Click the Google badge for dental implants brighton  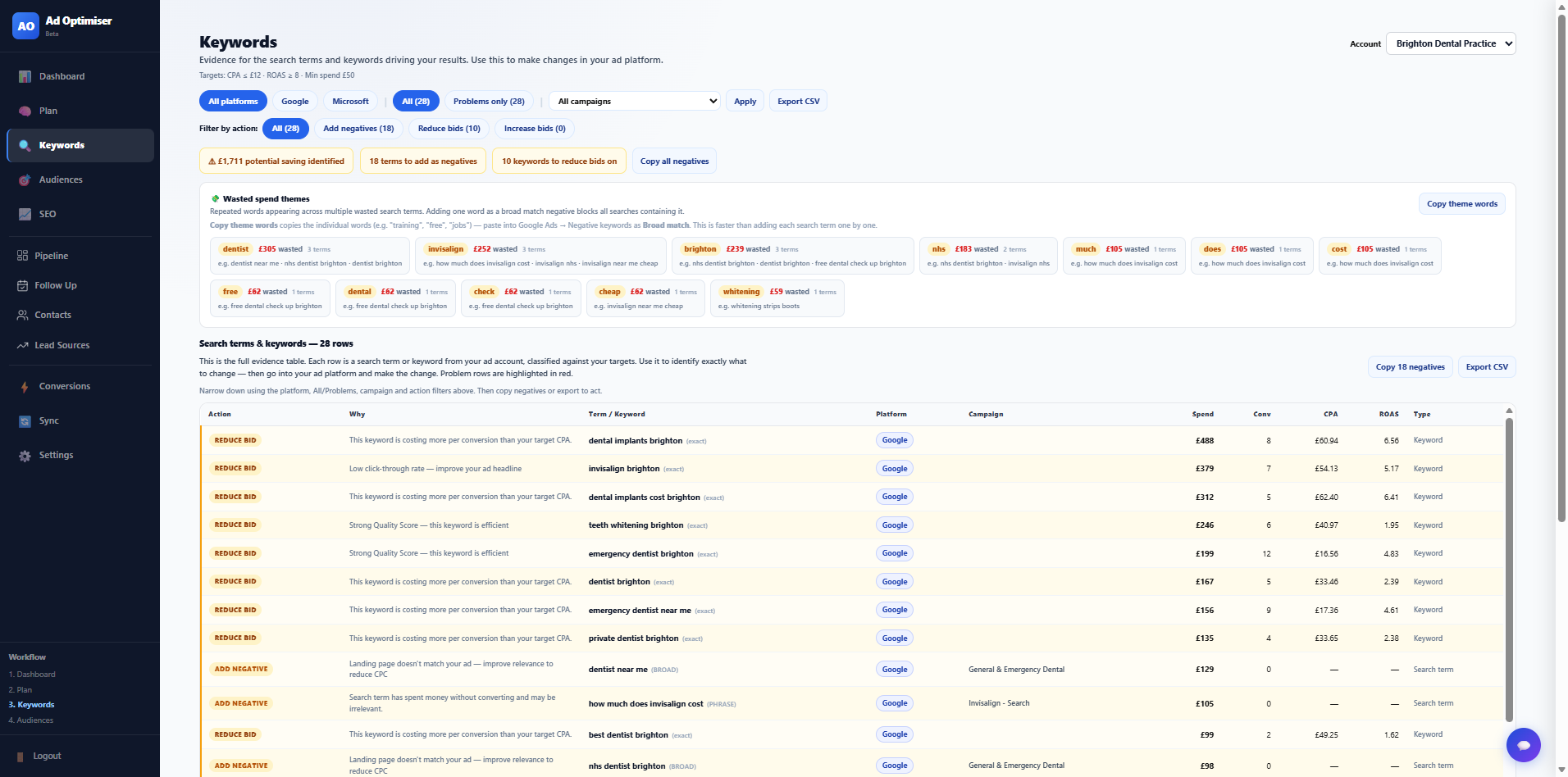point(895,440)
